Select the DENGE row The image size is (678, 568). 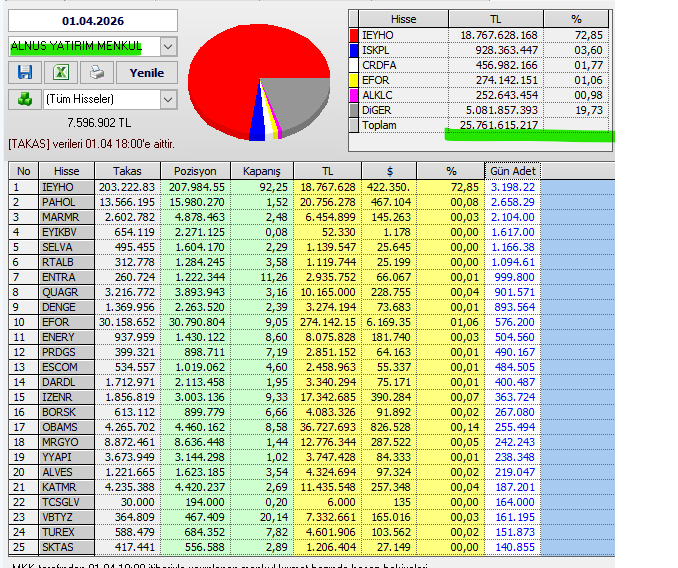point(311,307)
